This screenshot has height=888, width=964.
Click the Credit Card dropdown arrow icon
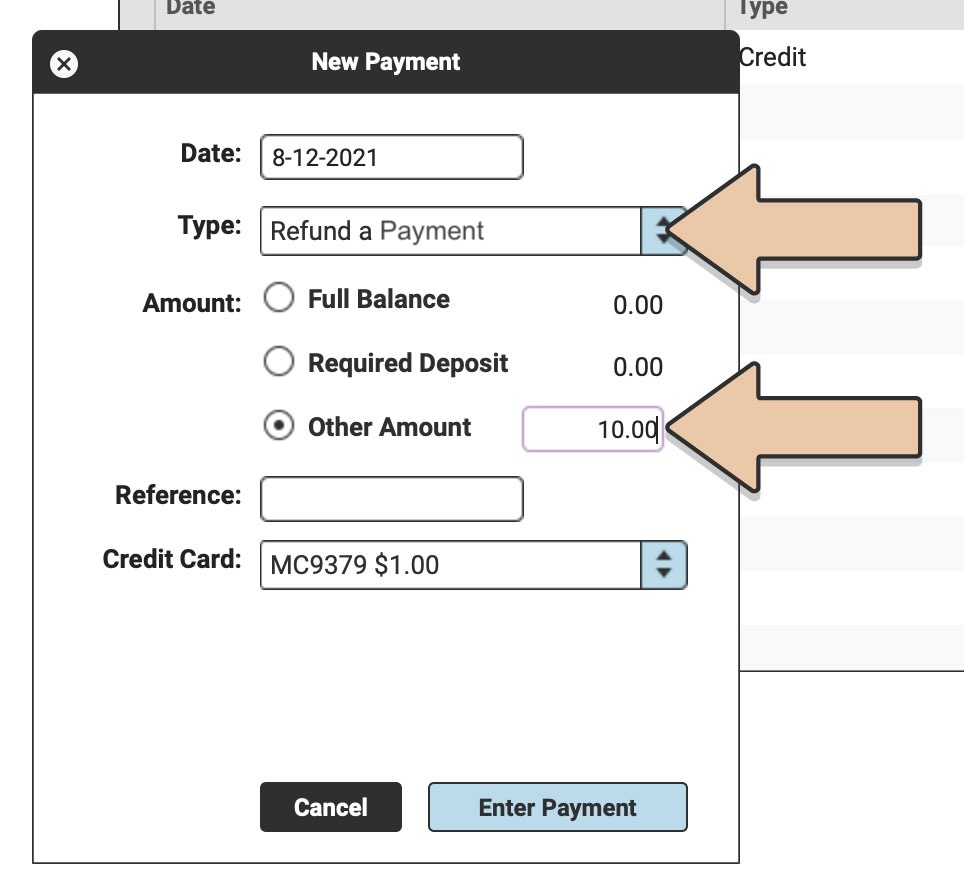tap(663, 565)
